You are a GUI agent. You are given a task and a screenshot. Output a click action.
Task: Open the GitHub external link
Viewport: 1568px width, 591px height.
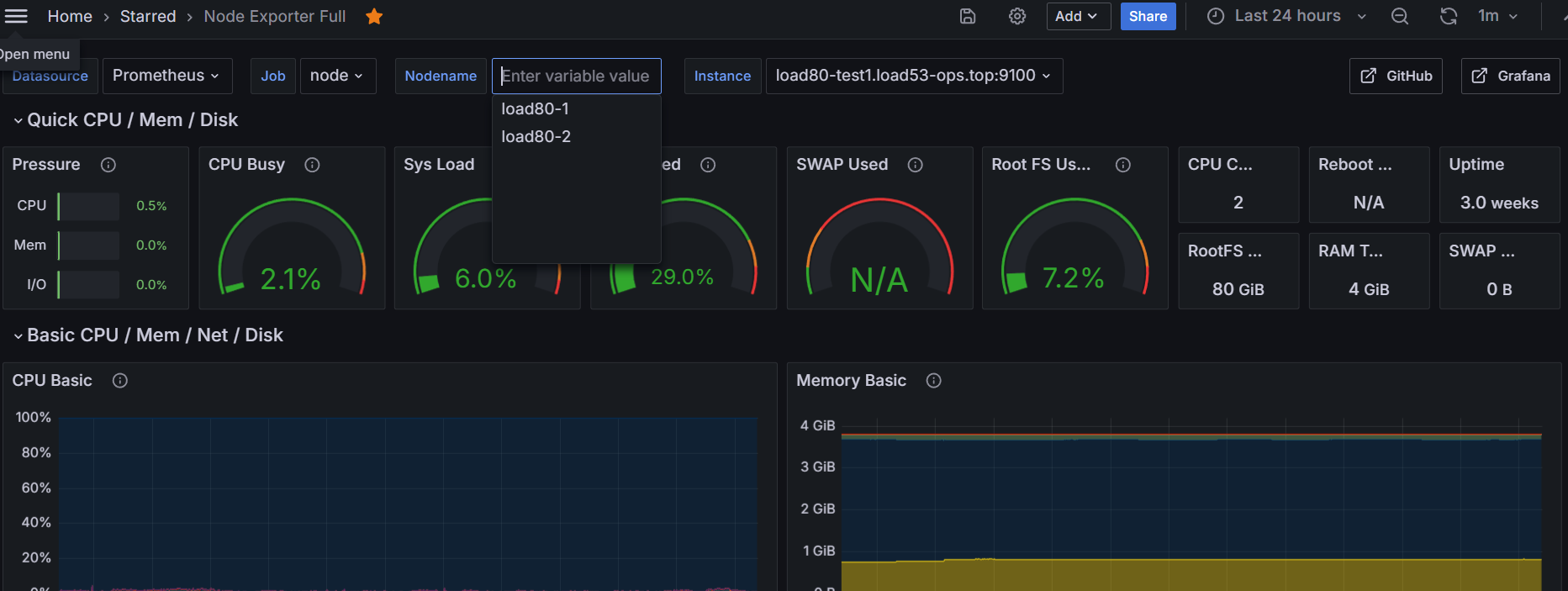tap(1396, 76)
